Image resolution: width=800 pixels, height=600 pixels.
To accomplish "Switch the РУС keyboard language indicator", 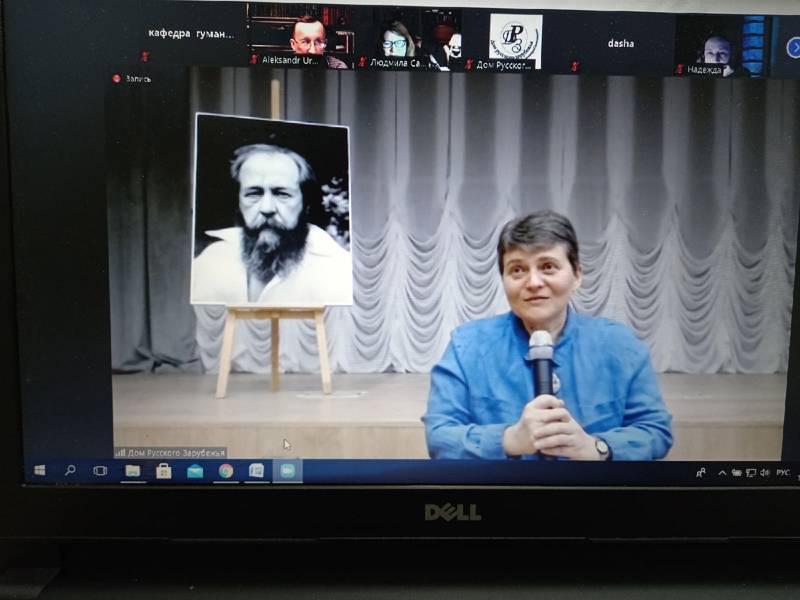I will coord(782,473).
